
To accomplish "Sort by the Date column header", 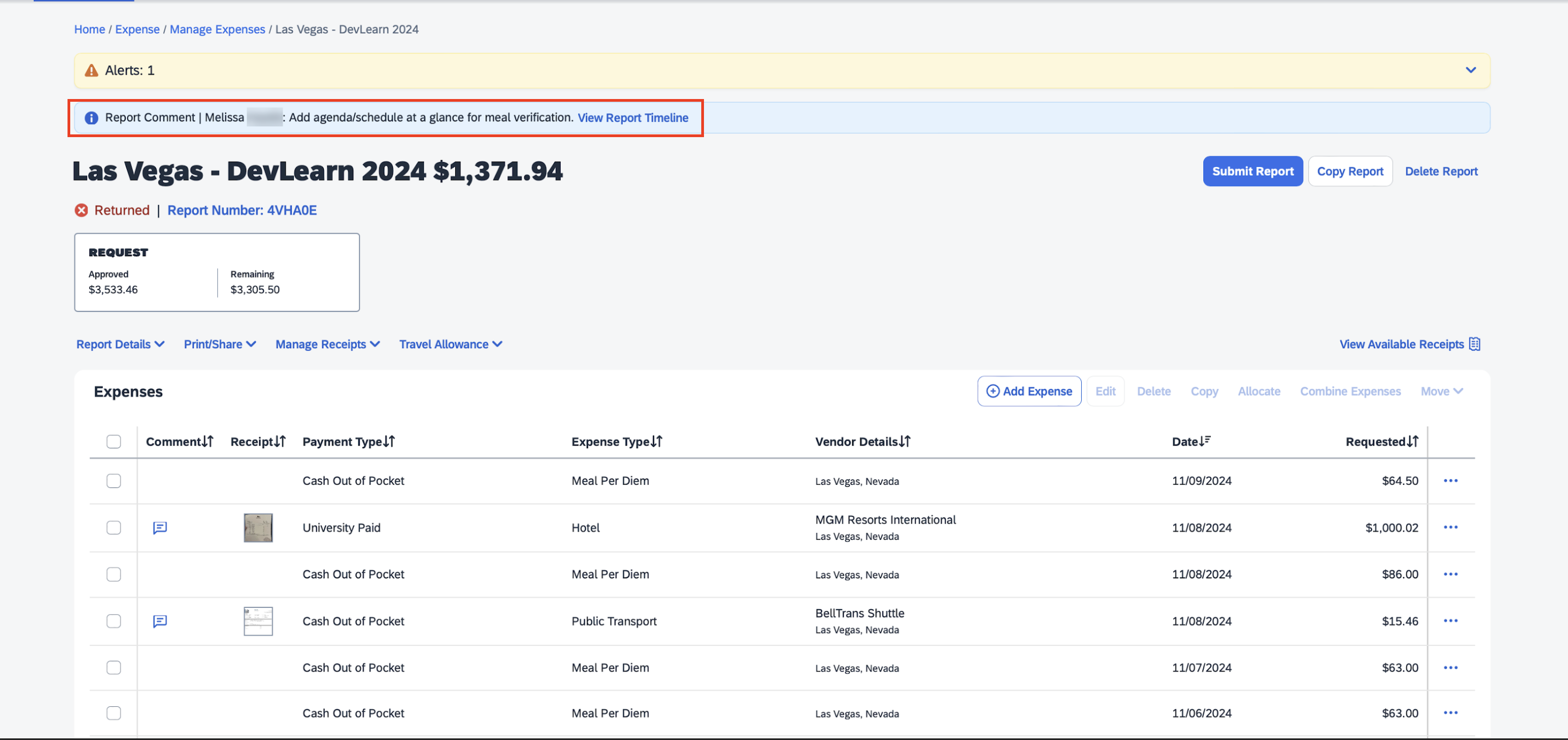I will point(1191,442).
